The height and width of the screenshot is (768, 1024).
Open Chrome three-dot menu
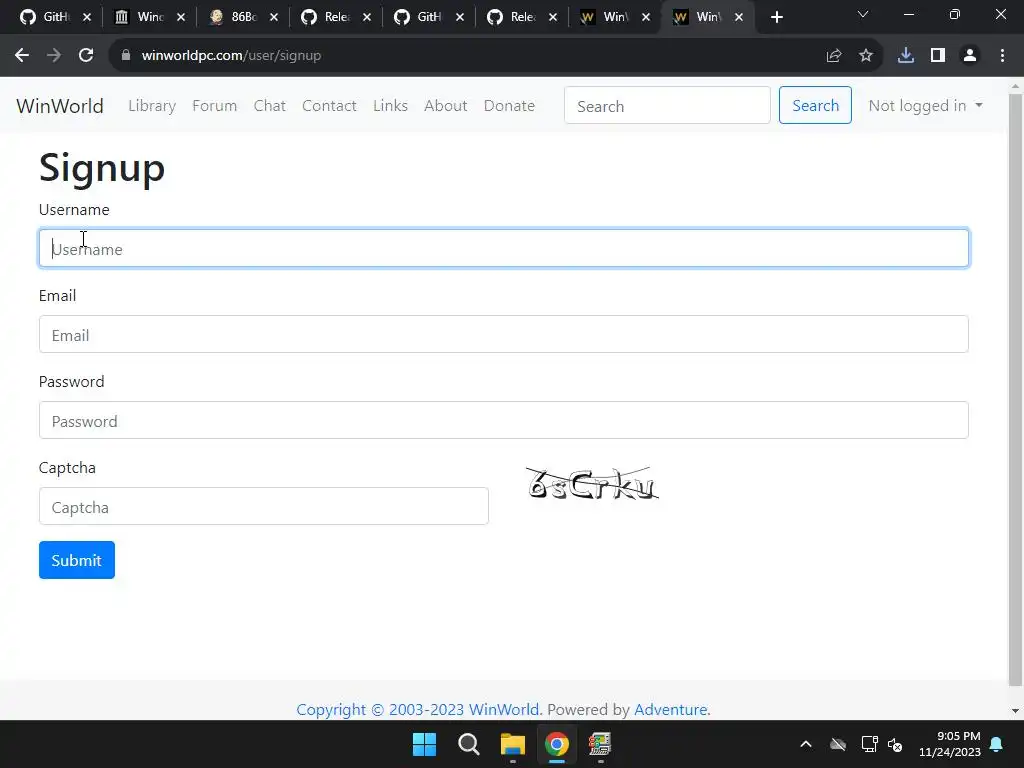point(1002,56)
